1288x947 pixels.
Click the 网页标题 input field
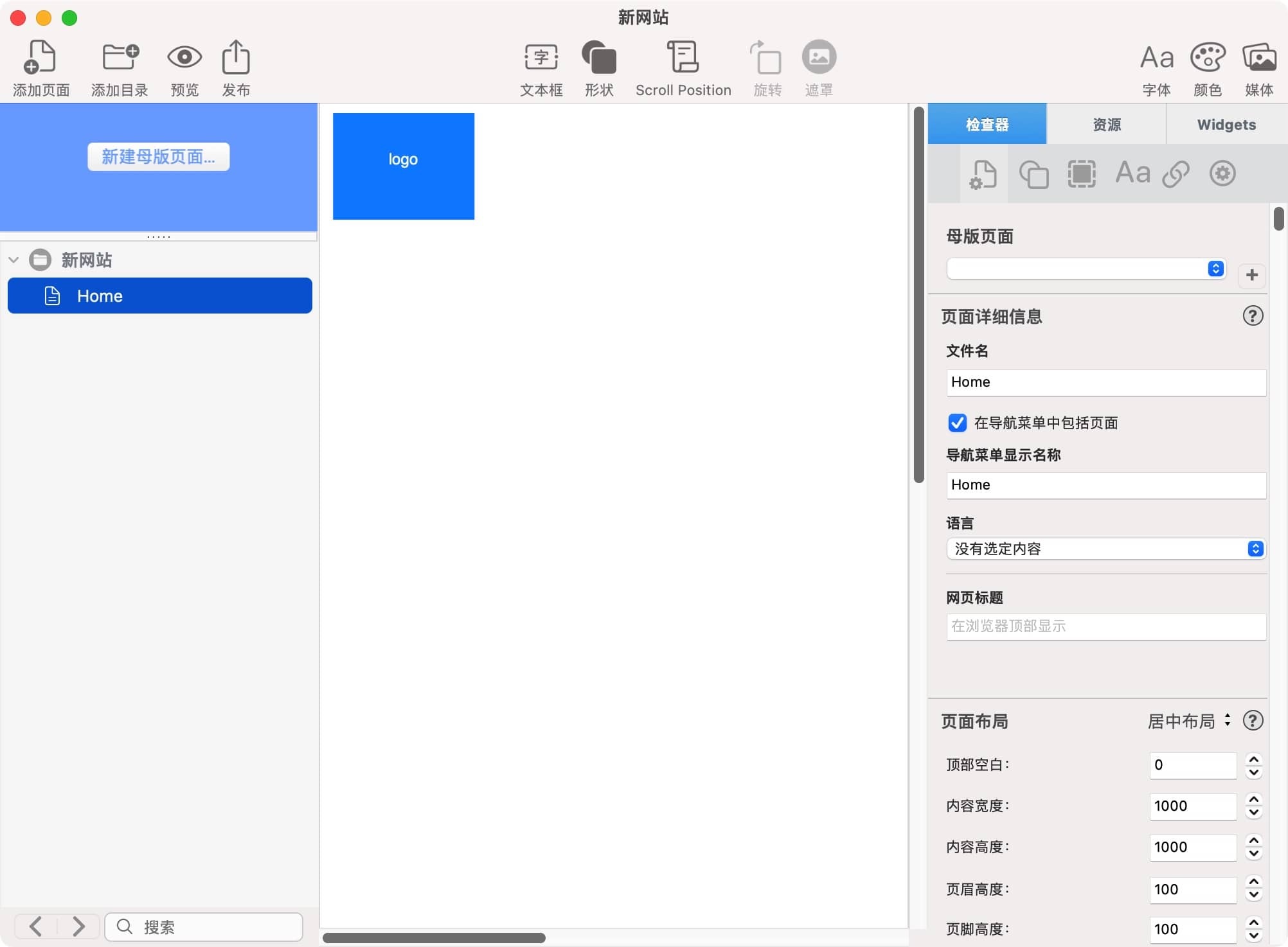point(1106,626)
